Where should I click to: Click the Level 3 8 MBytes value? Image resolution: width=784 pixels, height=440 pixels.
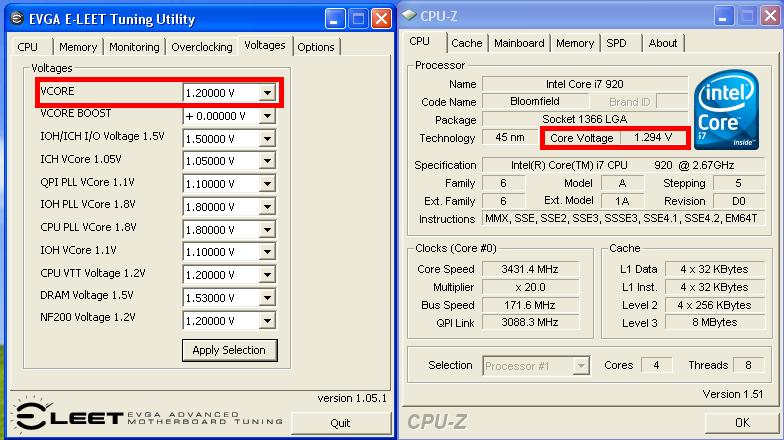[x=714, y=322]
